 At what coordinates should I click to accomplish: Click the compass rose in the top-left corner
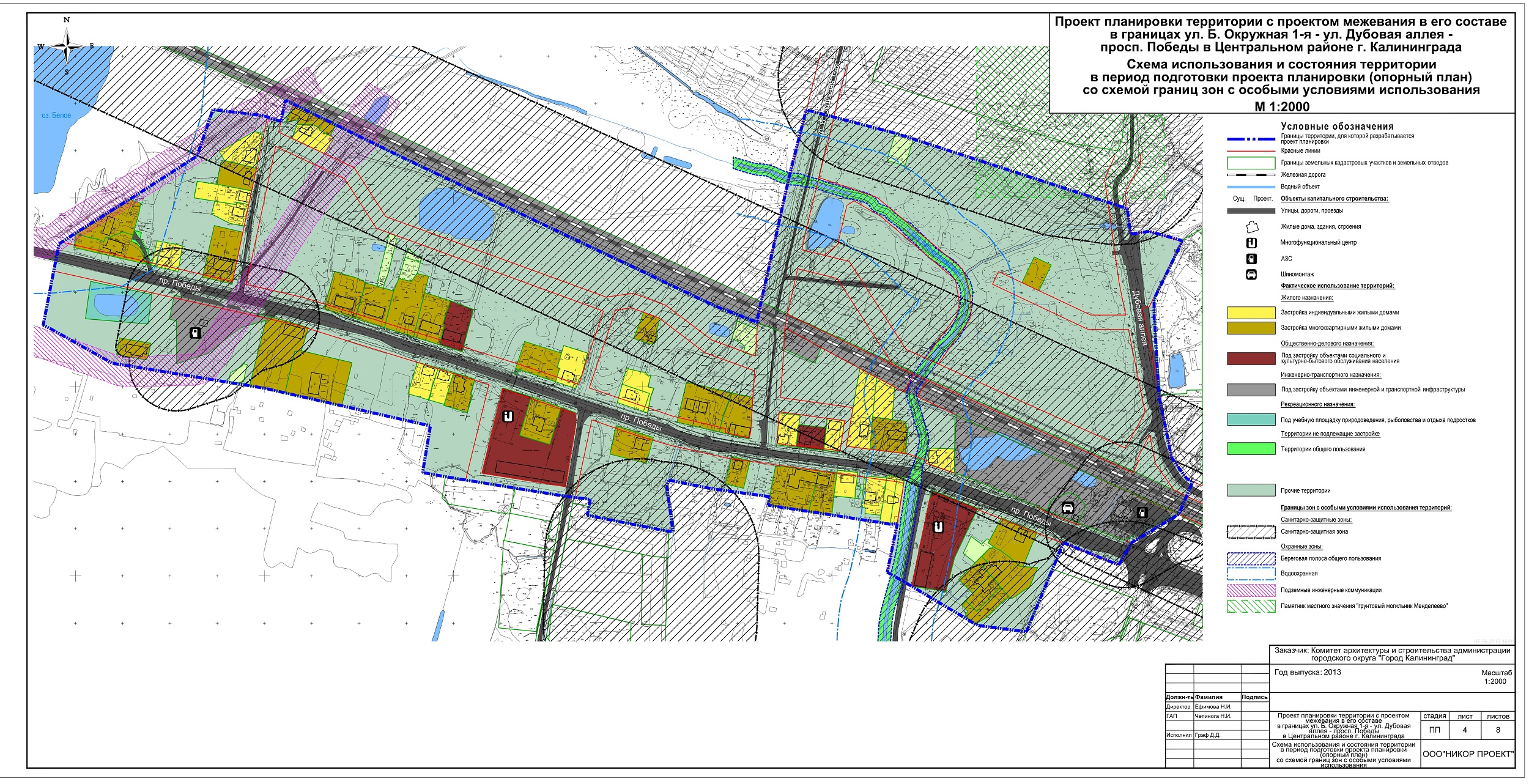(67, 46)
